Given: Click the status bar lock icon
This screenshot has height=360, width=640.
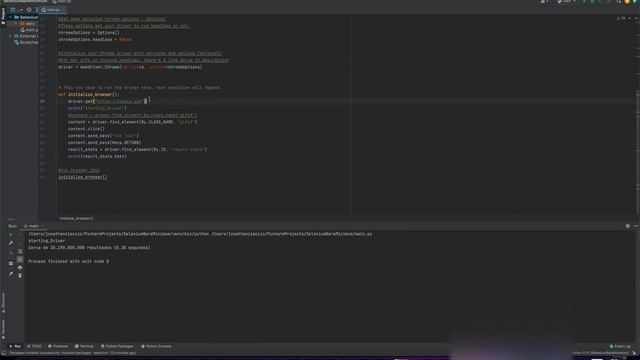Looking at the screenshot, I should click(634, 353).
